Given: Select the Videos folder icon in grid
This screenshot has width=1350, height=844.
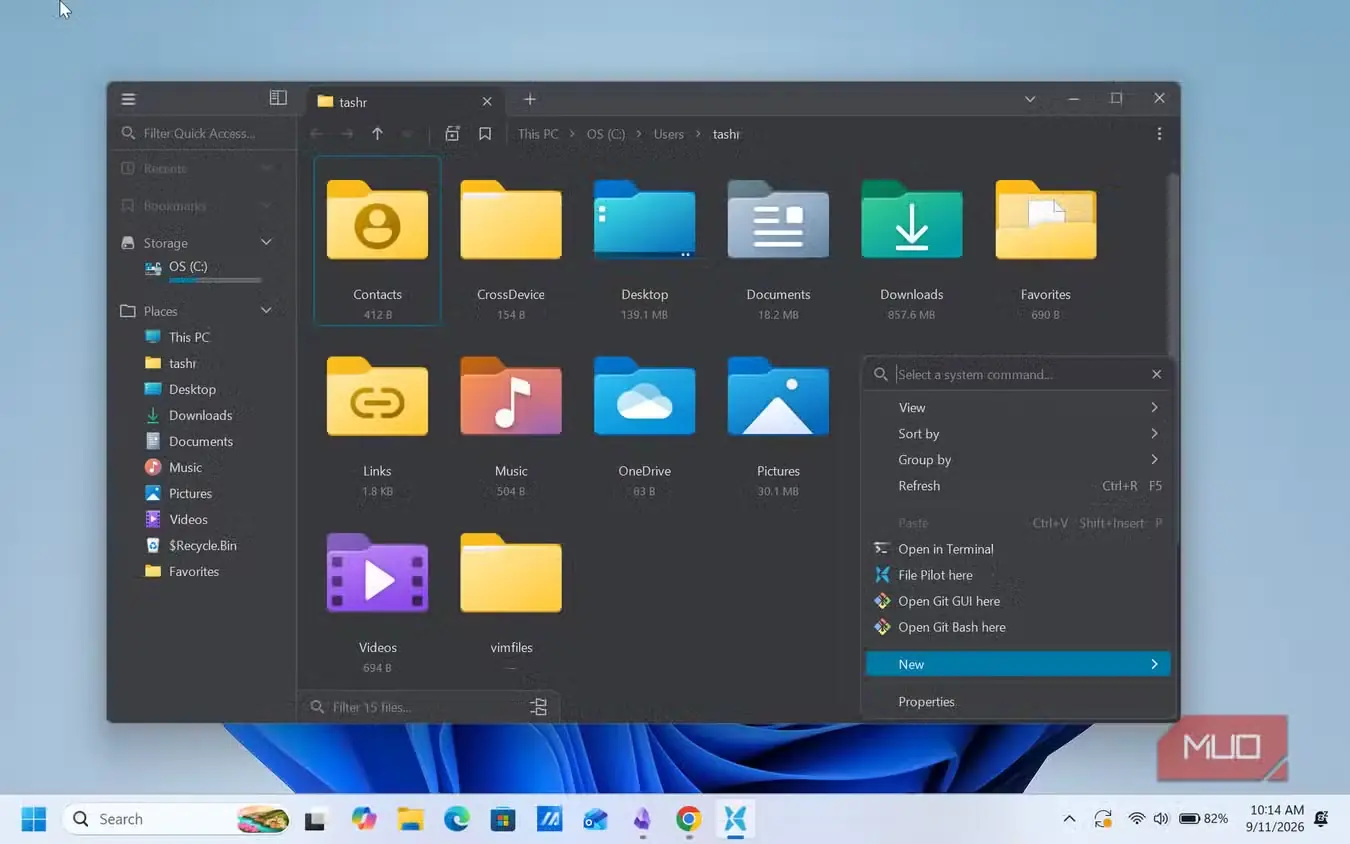Looking at the screenshot, I should click(x=377, y=574).
